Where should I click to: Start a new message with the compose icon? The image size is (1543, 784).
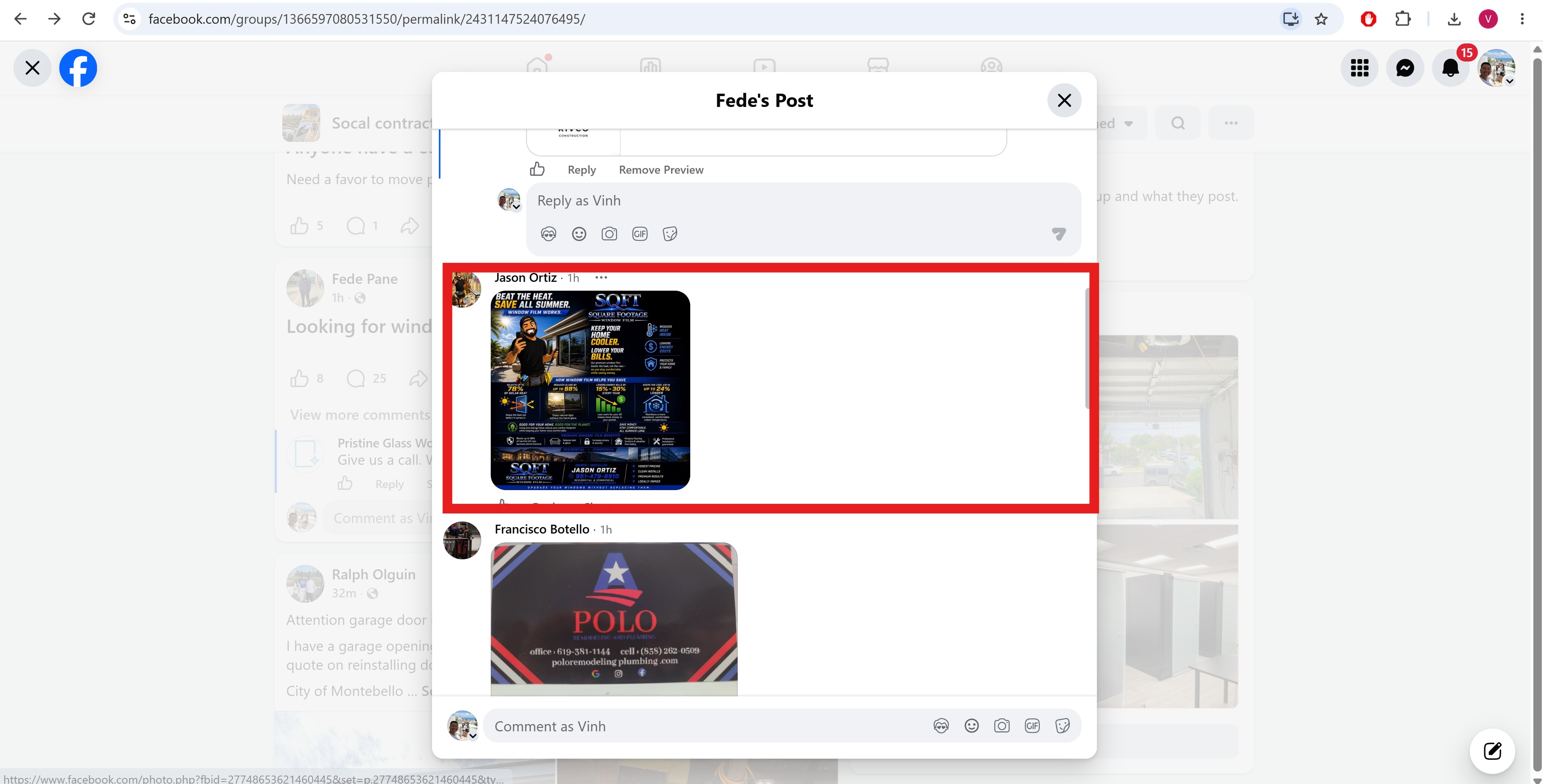tap(1492, 751)
